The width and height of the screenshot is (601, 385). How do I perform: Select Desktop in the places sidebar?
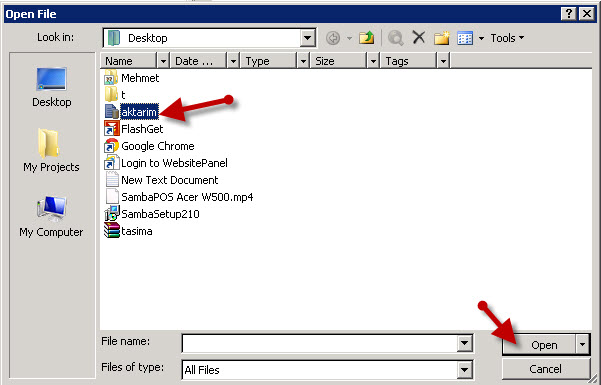[x=52, y=87]
